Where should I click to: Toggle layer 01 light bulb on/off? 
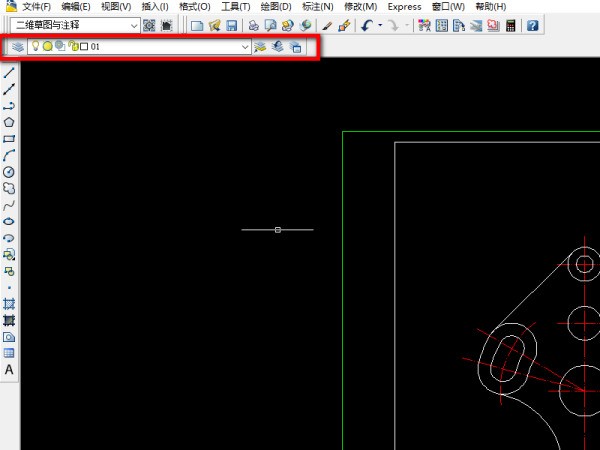[36, 46]
